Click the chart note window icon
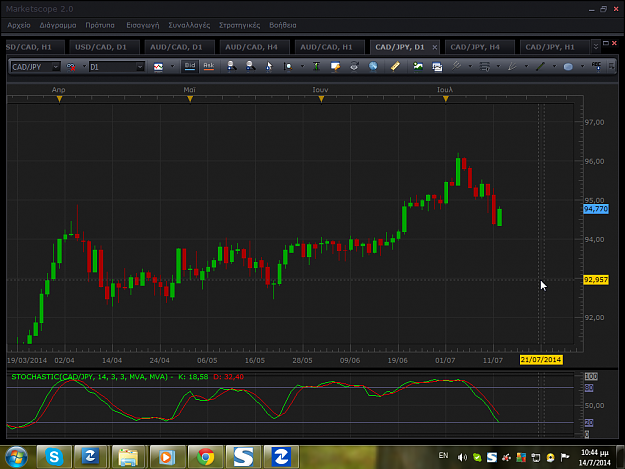Image resolution: width=625 pixels, height=469 pixels. tap(335, 66)
